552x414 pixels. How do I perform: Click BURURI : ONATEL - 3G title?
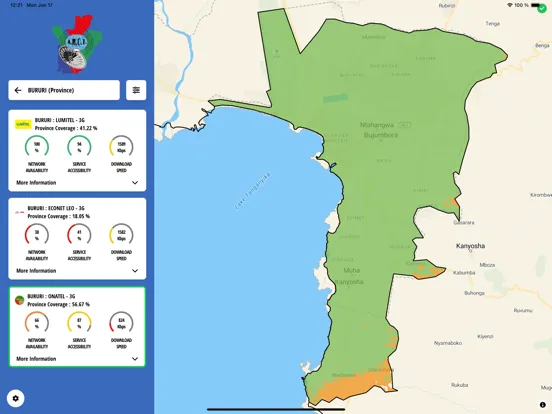(51, 296)
